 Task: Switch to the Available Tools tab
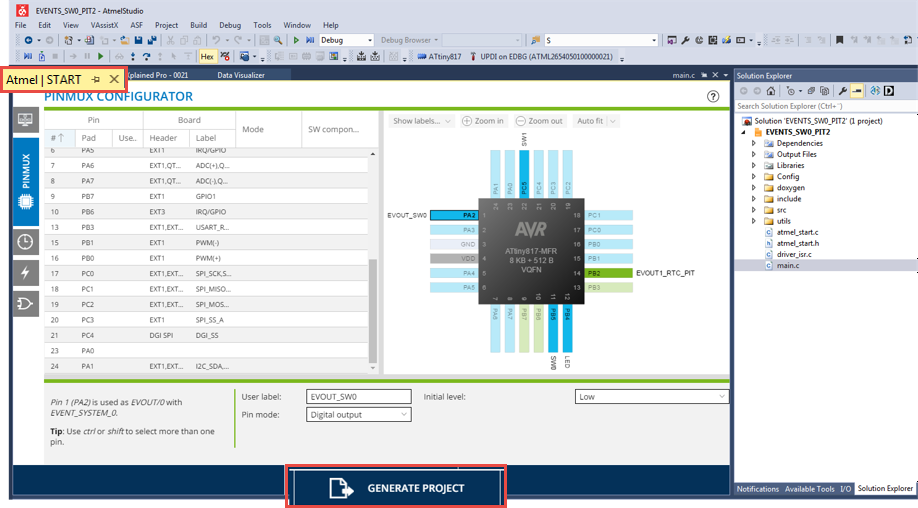coord(810,489)
